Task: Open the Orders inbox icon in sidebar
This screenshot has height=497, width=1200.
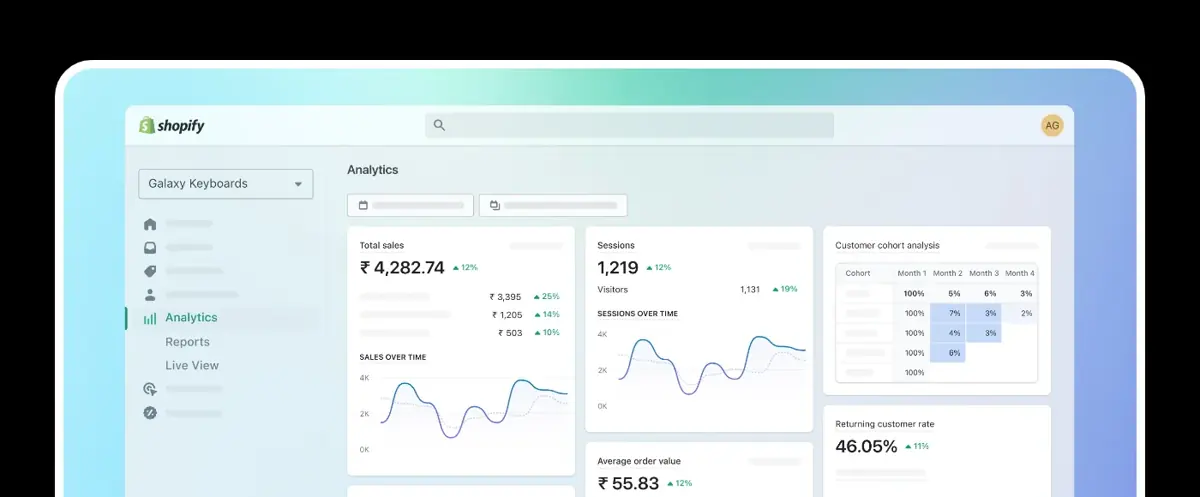Action: (150, 248)
